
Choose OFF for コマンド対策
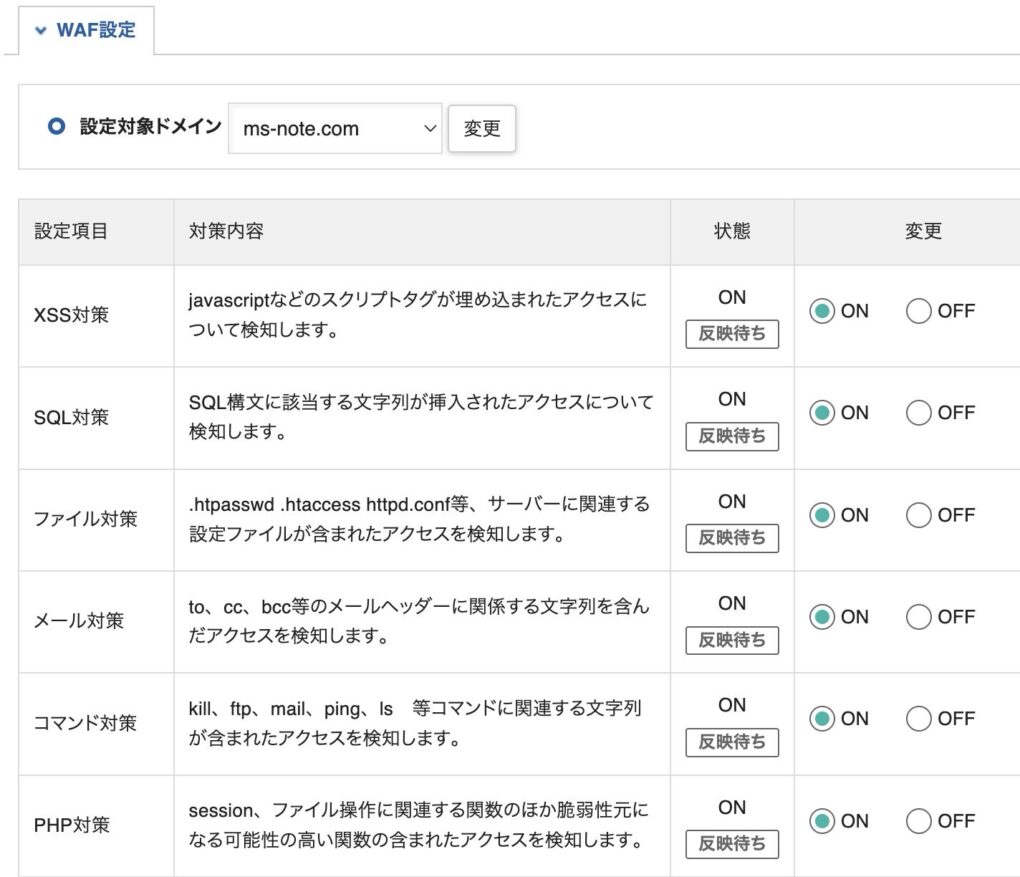click(918, 719)
